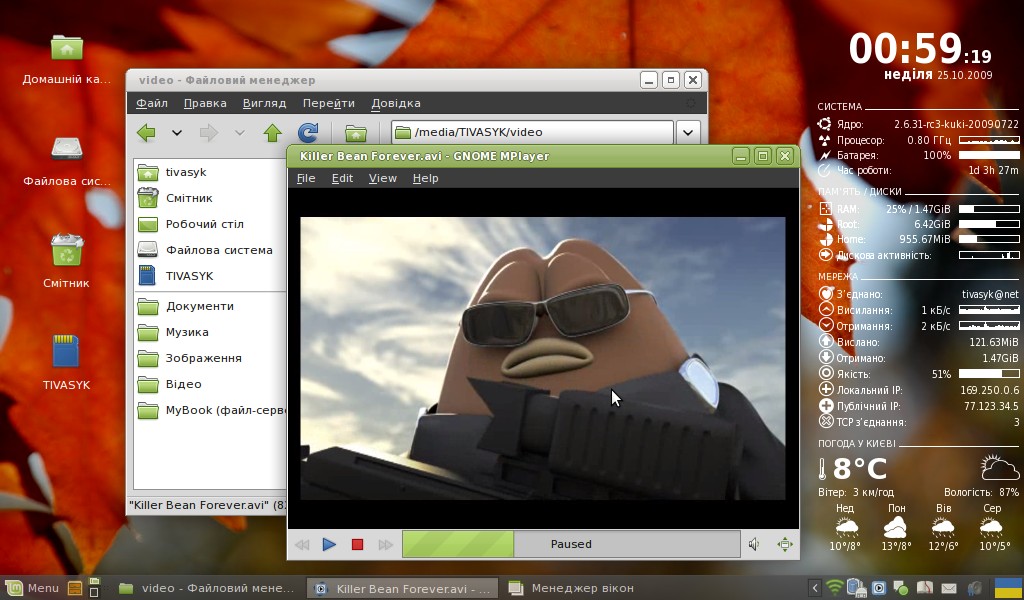Open Музика bookmark in the sidebar
Screen dimensions: 1024x600
pos(210,332)
